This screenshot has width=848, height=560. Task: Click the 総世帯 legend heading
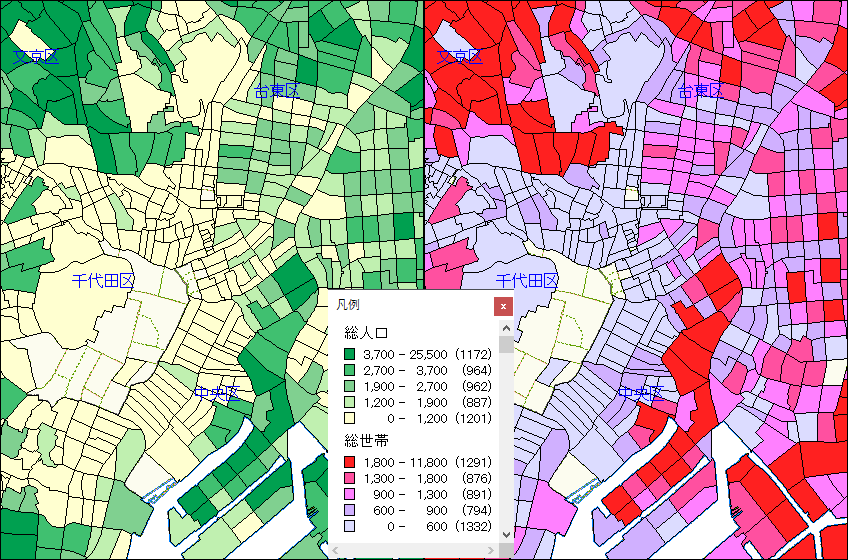(x=366, y=440)
